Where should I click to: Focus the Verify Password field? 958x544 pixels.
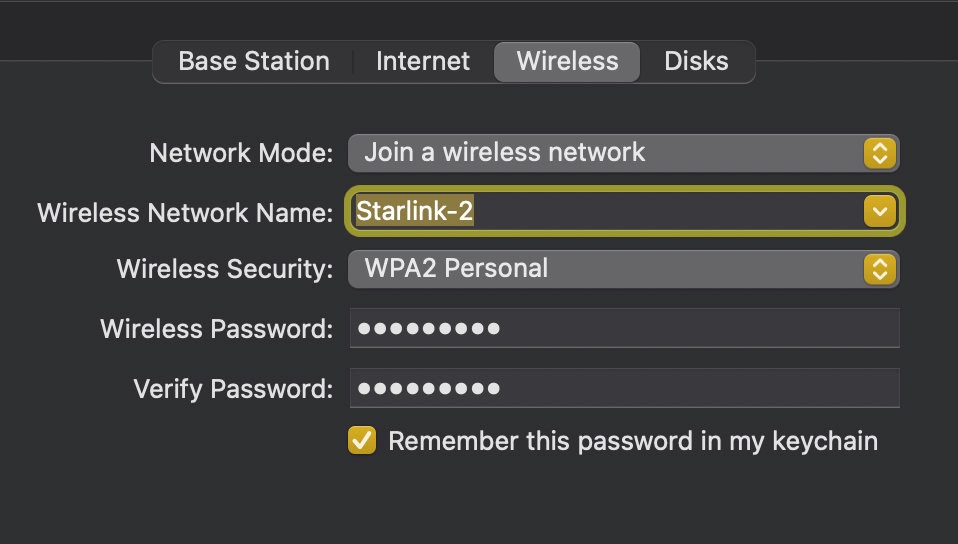(624, 388)
